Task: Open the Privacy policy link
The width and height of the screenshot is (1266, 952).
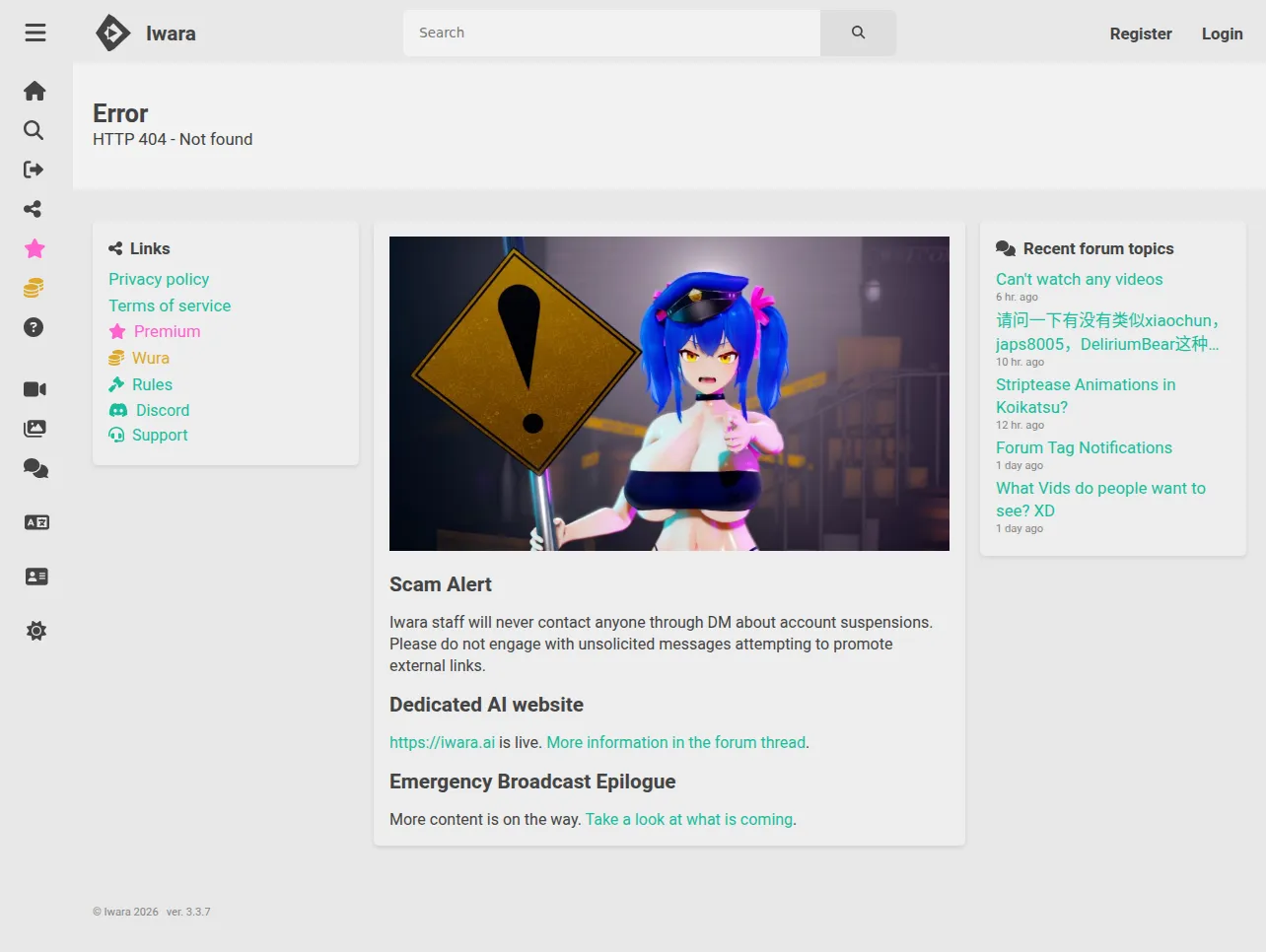Action: (x=159, y=279)
